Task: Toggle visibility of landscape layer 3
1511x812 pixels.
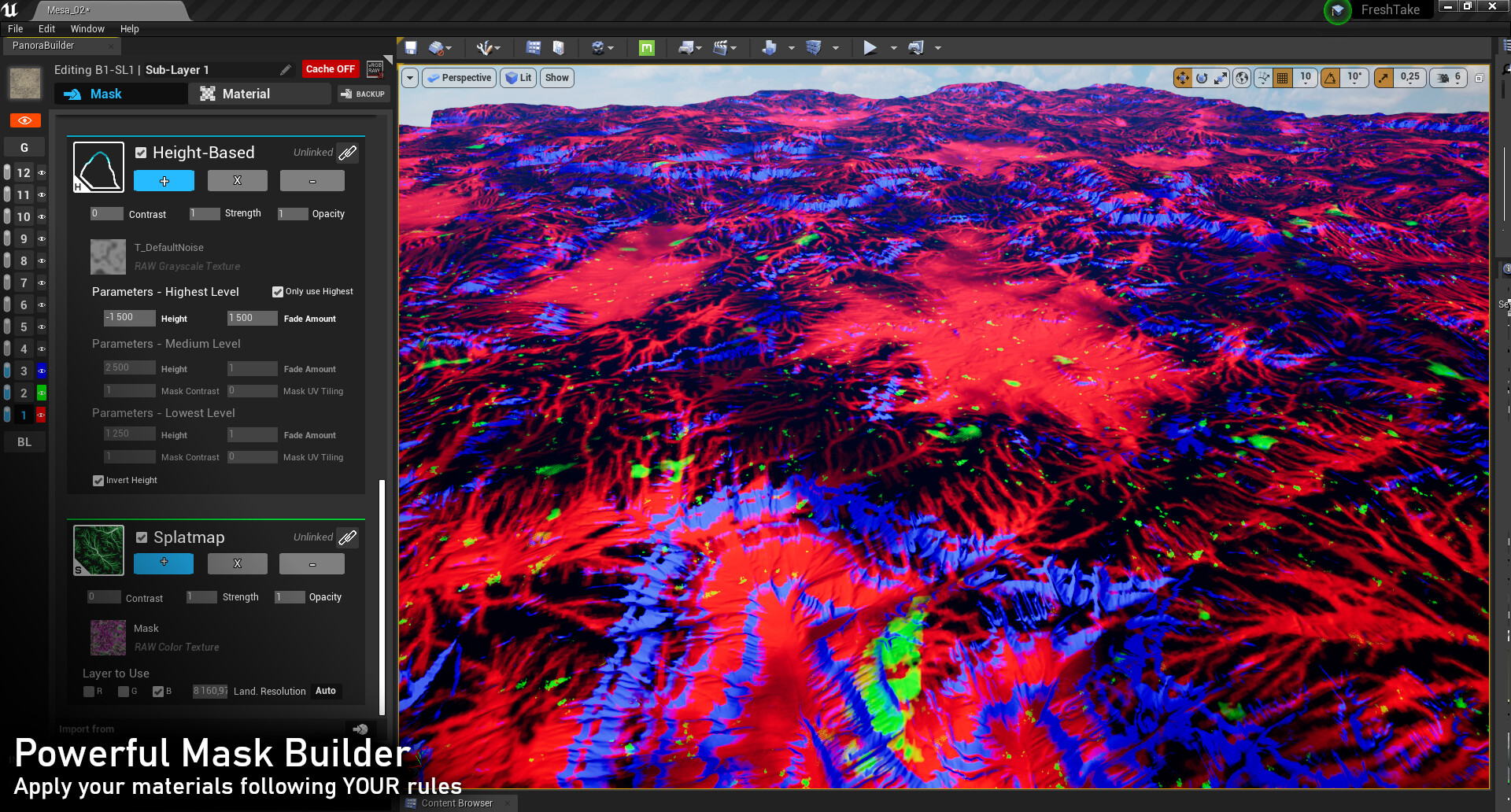Action: coord(42,371)
